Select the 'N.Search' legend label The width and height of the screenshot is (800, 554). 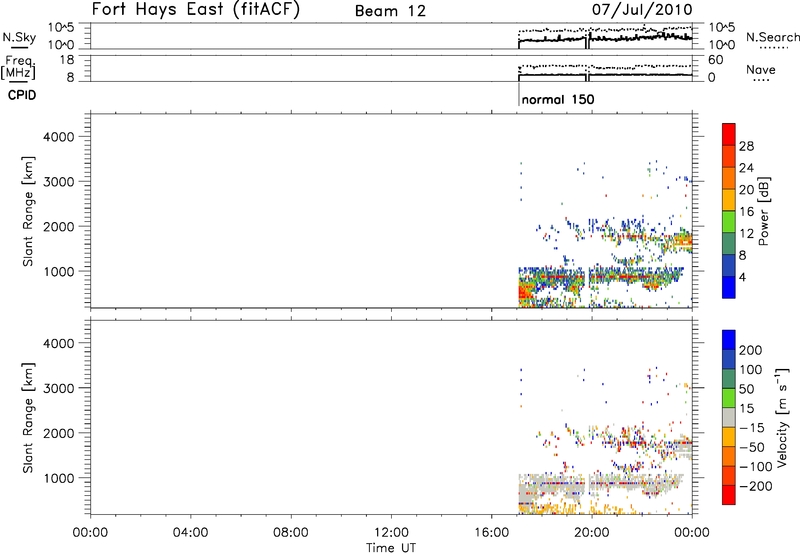[772, 37]
